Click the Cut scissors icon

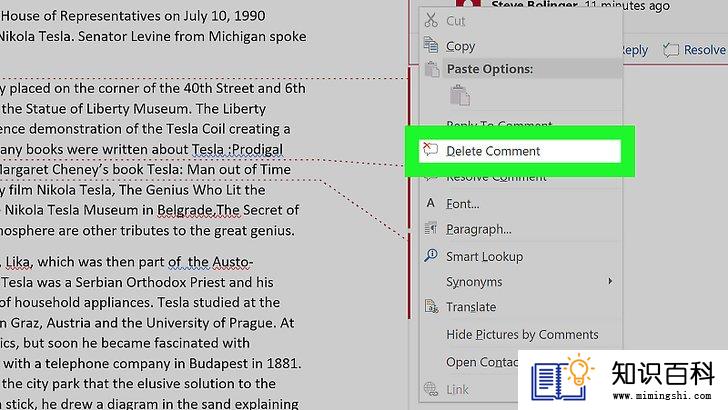431,20
